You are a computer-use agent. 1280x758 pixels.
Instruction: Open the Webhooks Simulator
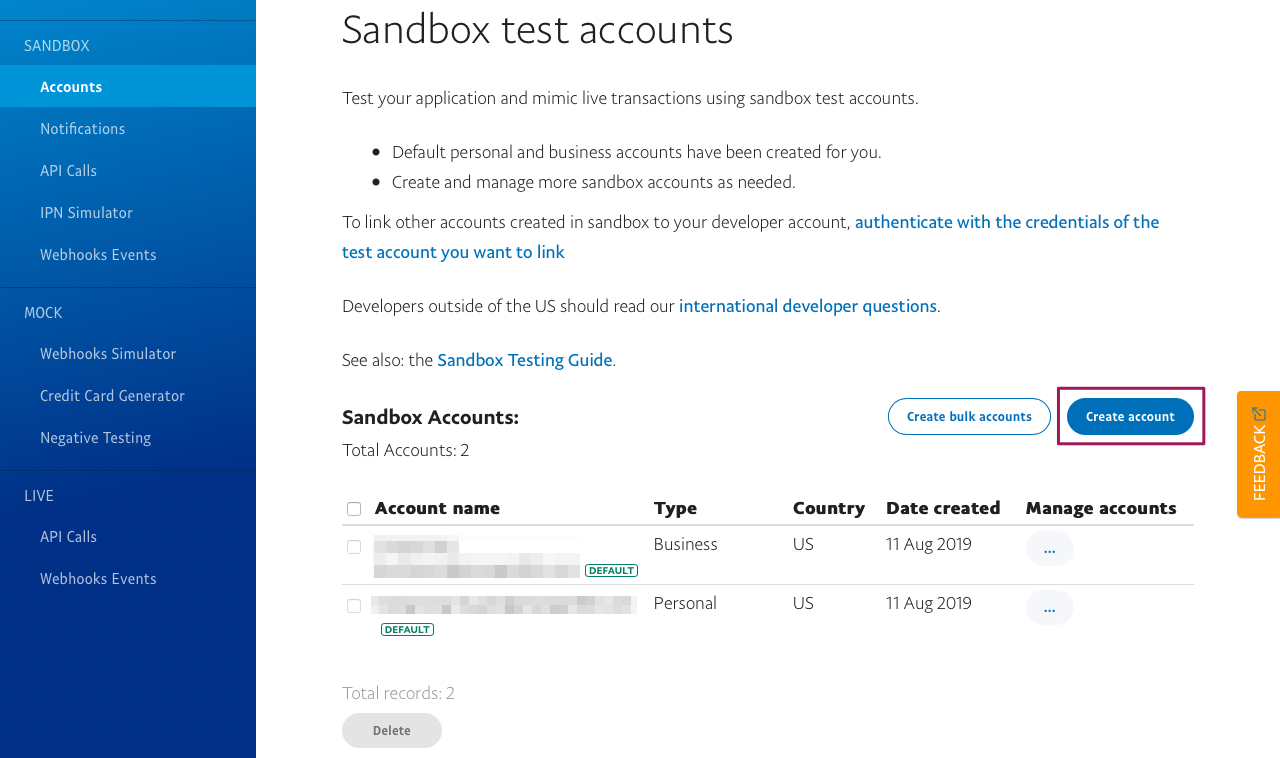point(108,354)
